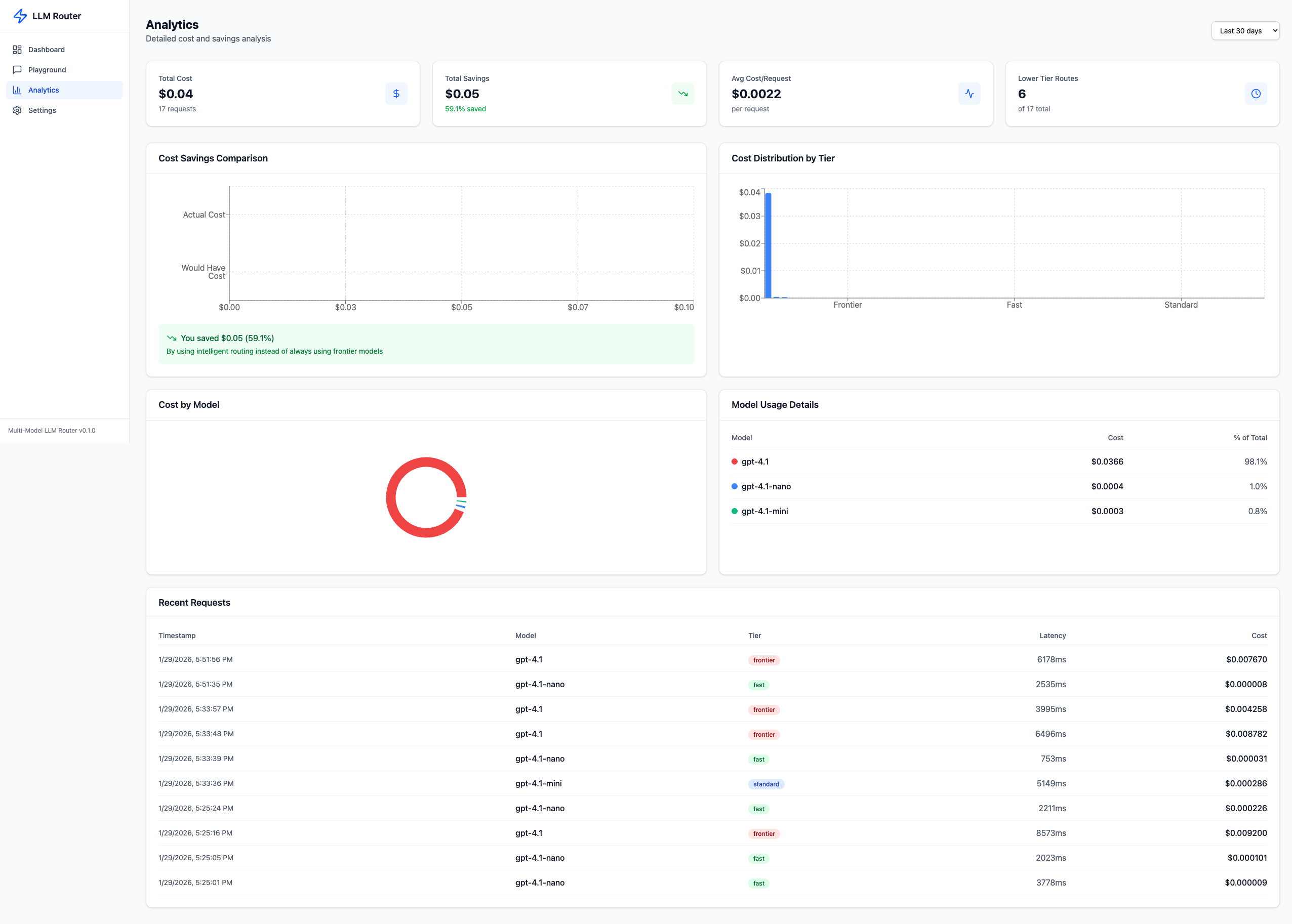Screen dimensions: 1292x924
Task: Click the Analytics bar chart icon
Action: pyautogui.click(x=17, y=90)
